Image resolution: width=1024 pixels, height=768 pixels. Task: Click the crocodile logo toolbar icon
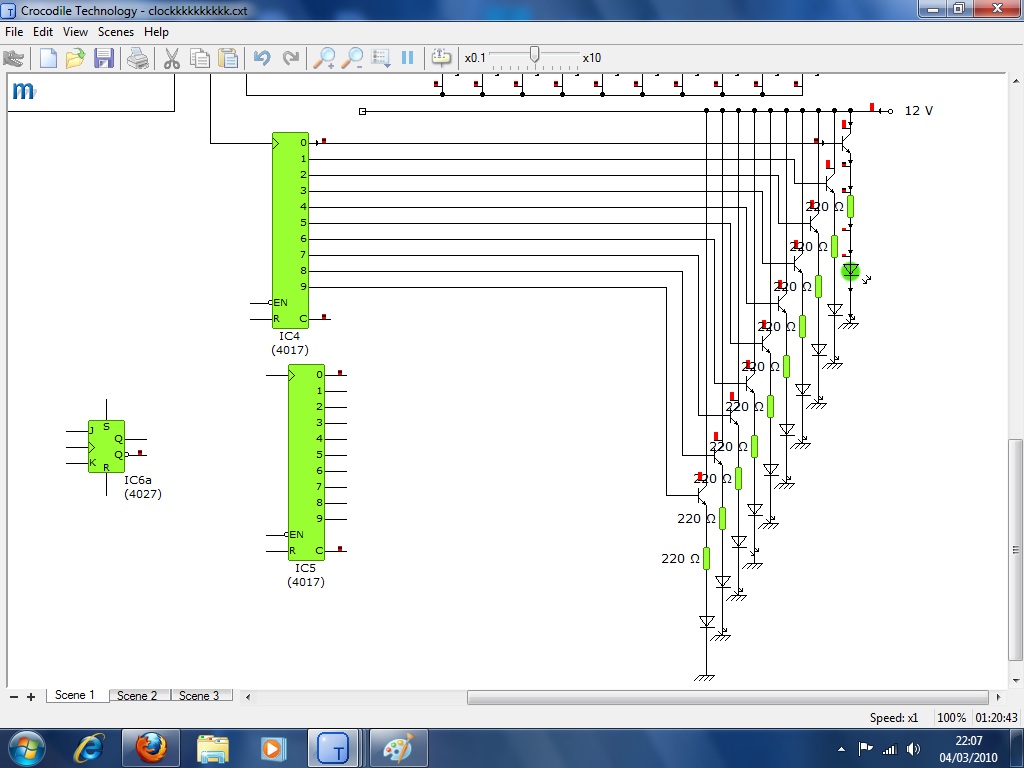tap(13, 58)
